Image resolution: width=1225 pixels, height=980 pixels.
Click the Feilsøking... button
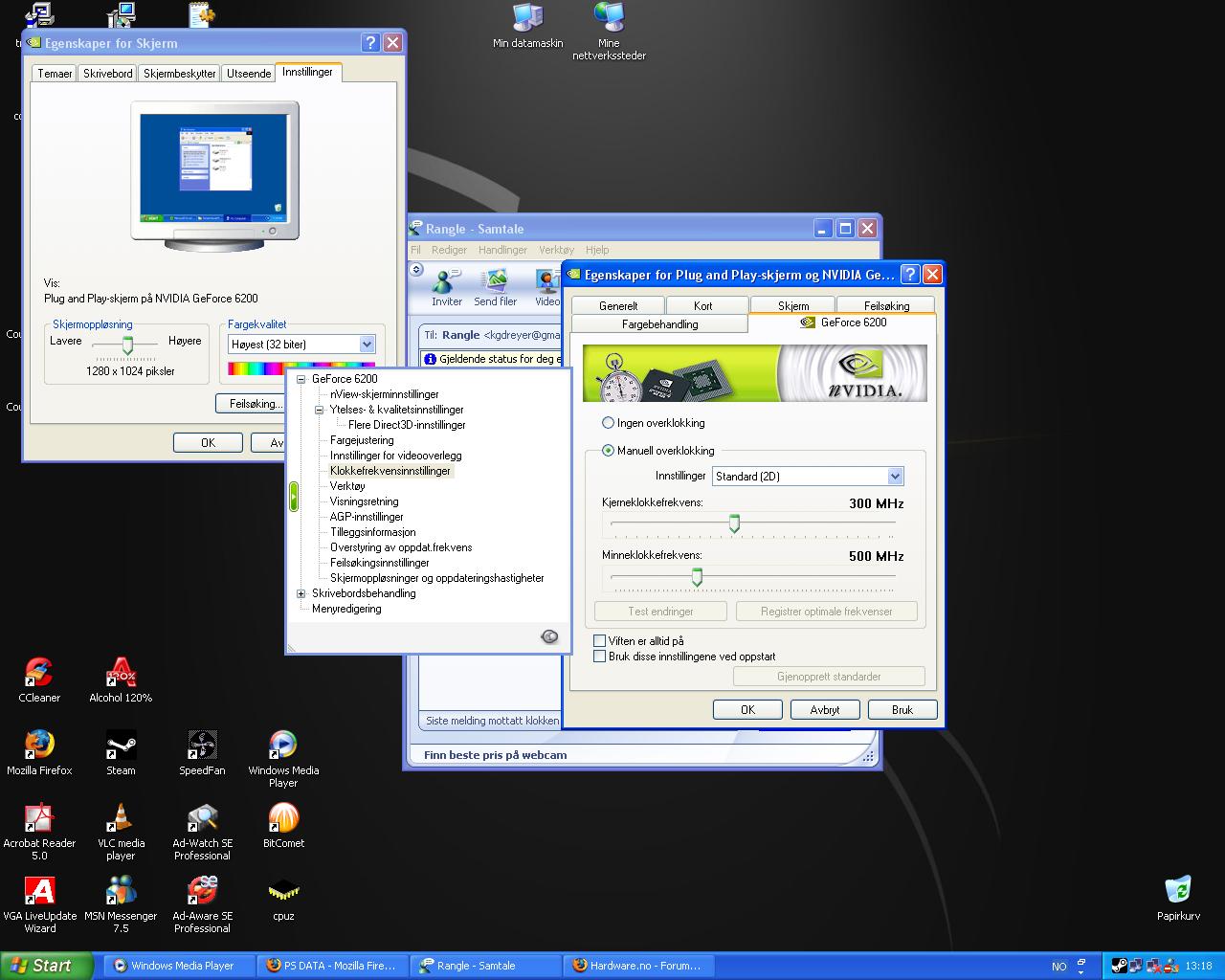tap(254, 404)
